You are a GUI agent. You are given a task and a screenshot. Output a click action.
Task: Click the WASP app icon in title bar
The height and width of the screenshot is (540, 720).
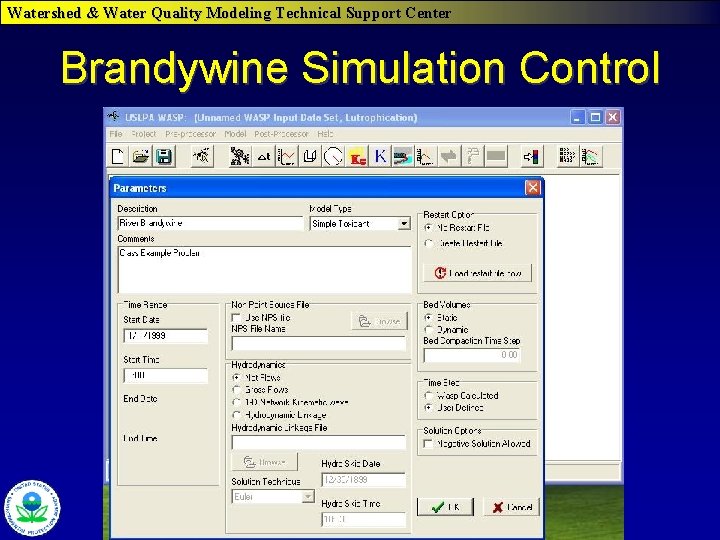click(x=113, y=117)
